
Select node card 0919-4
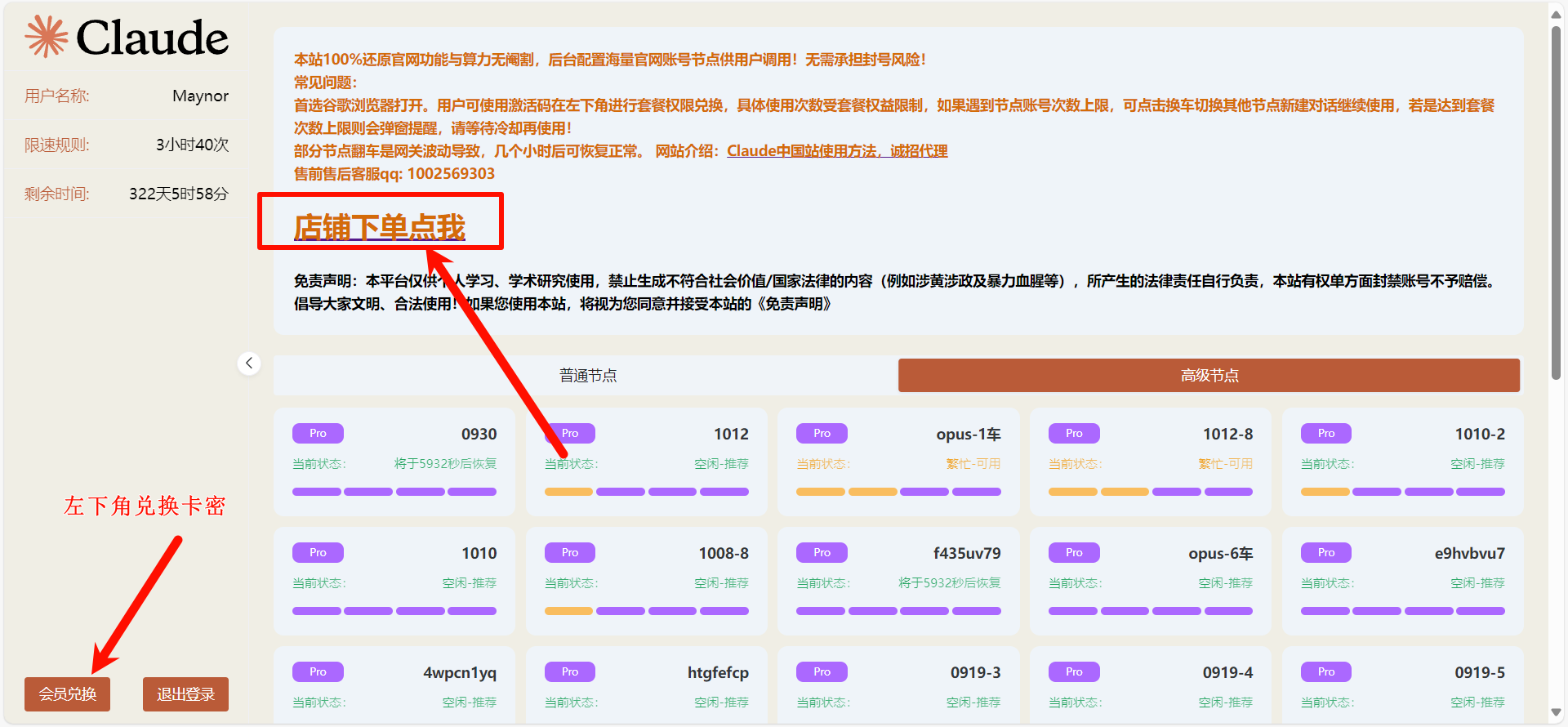1151,685
